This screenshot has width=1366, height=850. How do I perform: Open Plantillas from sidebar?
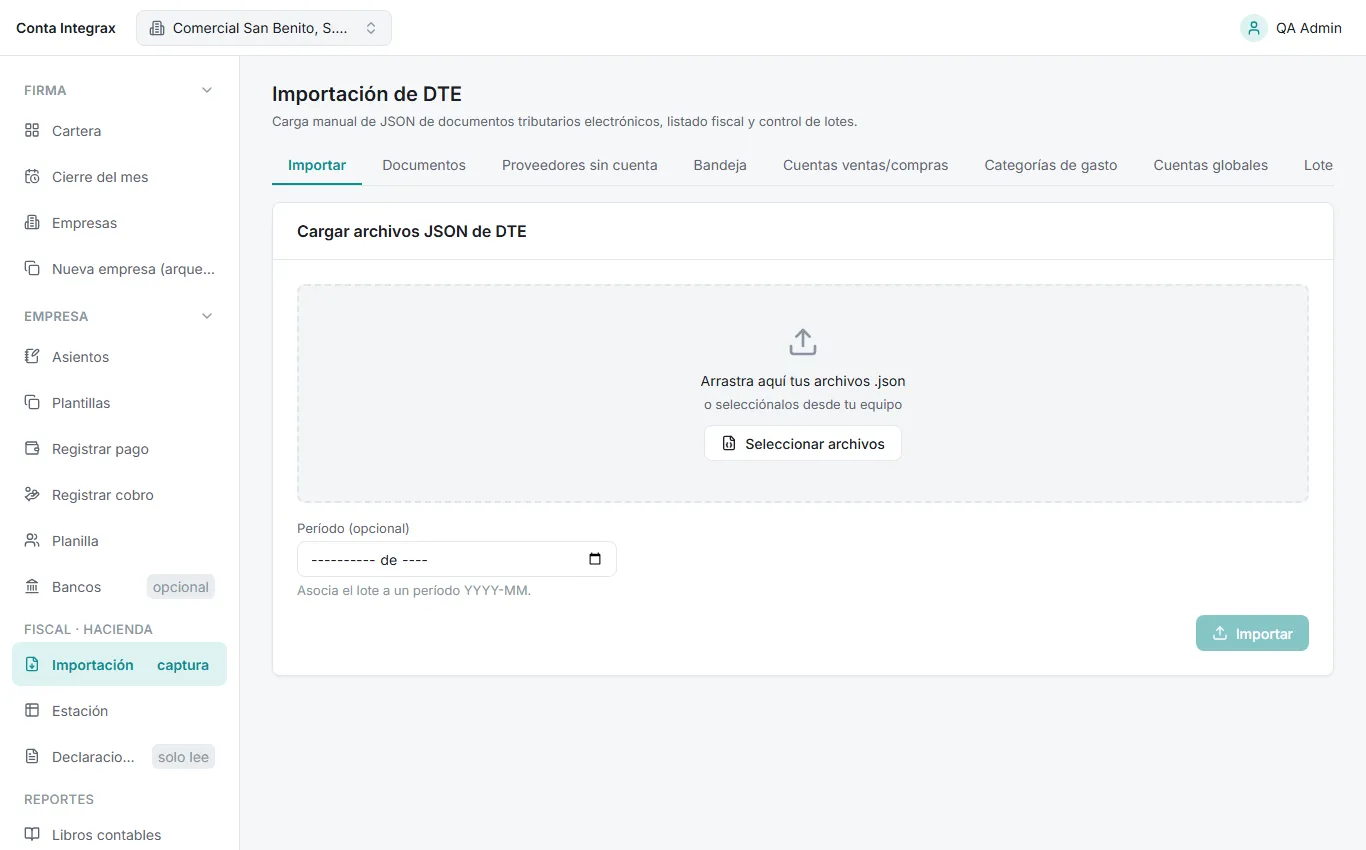[x=119, y=403]
